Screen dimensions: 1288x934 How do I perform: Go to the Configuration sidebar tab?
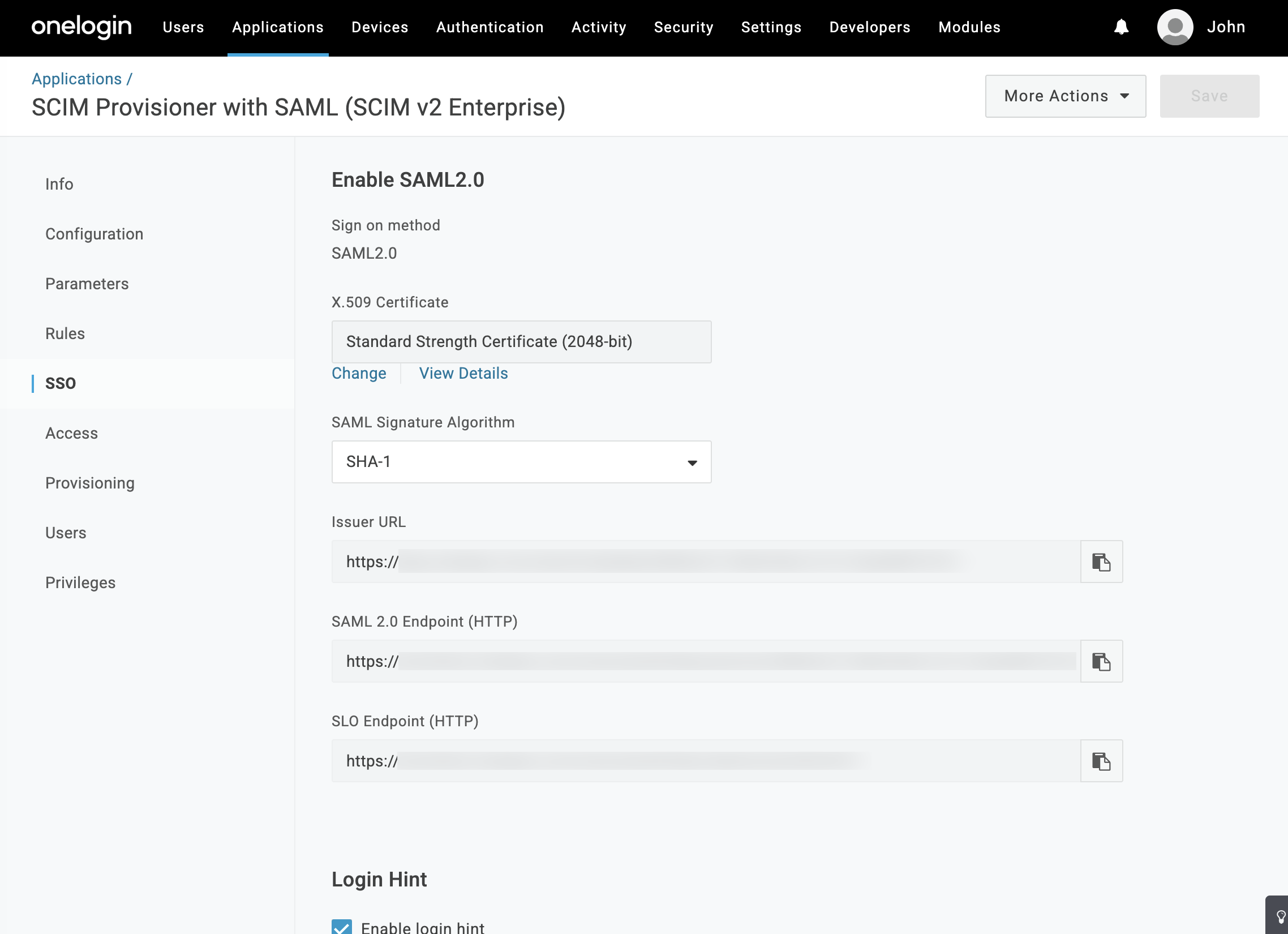tap(95, 234)
